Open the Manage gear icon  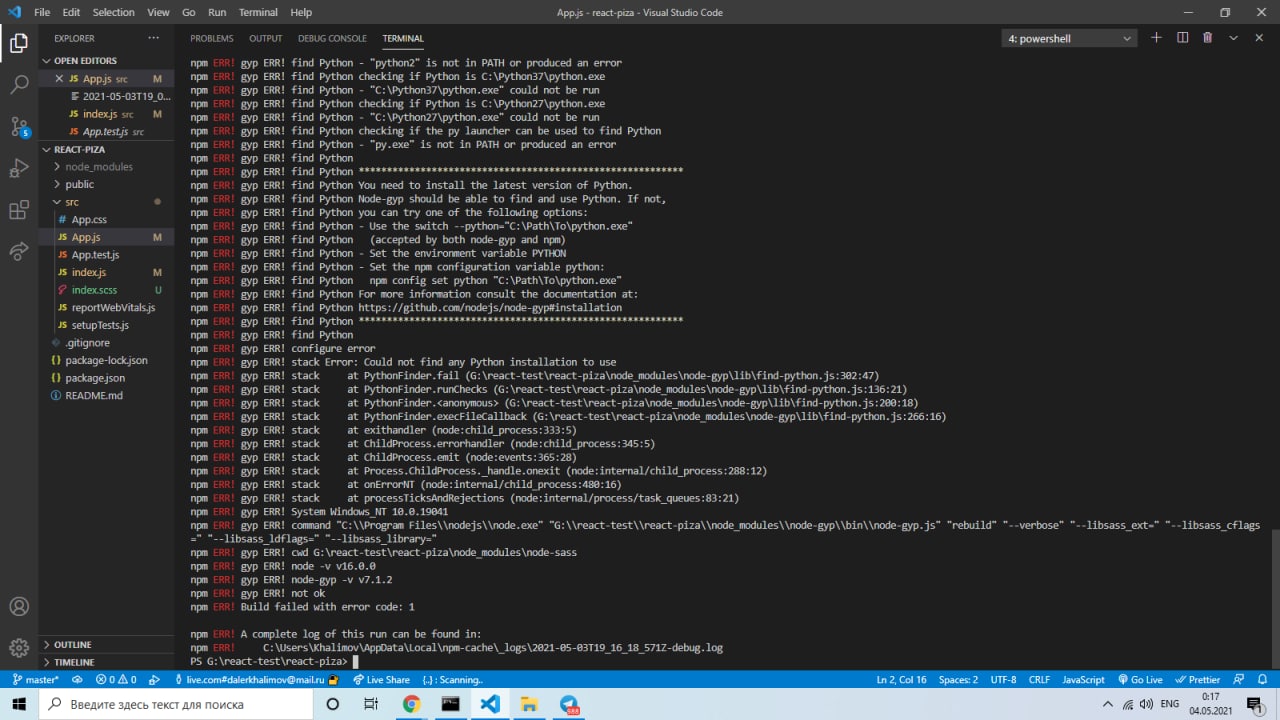point(19,648)
